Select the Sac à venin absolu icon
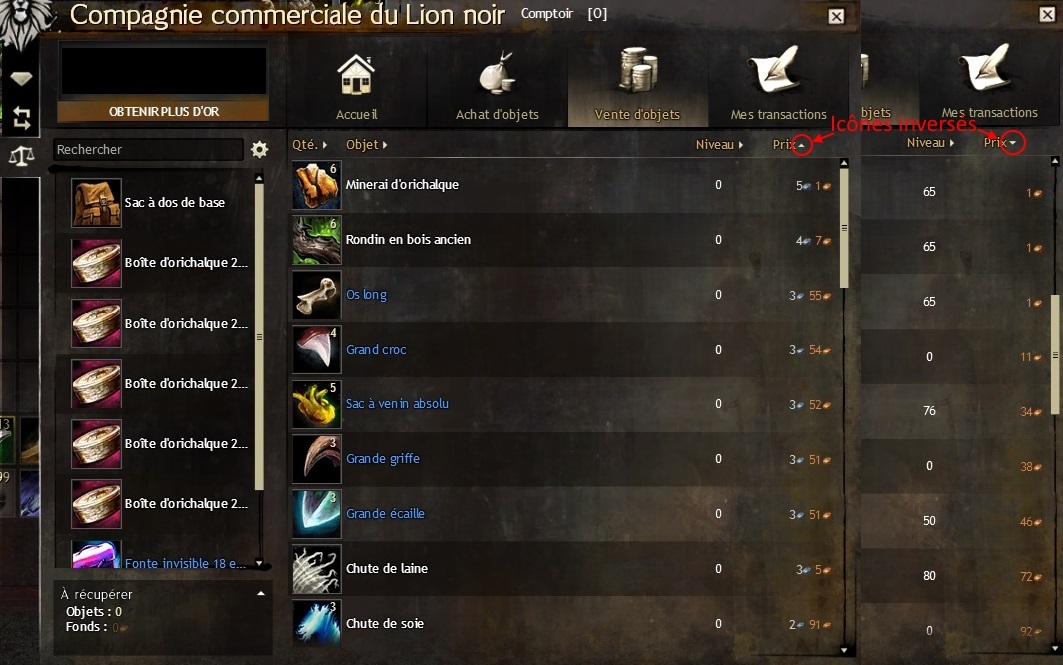 tap(317, 404)
